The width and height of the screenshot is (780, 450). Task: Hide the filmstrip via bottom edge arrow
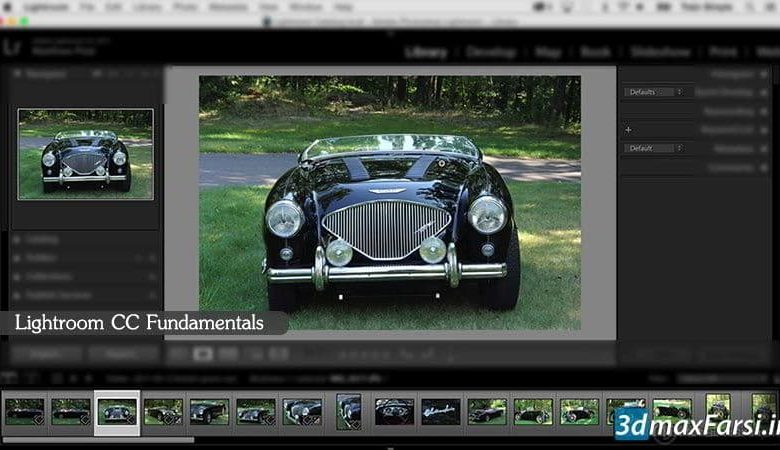tap(390, 448)
